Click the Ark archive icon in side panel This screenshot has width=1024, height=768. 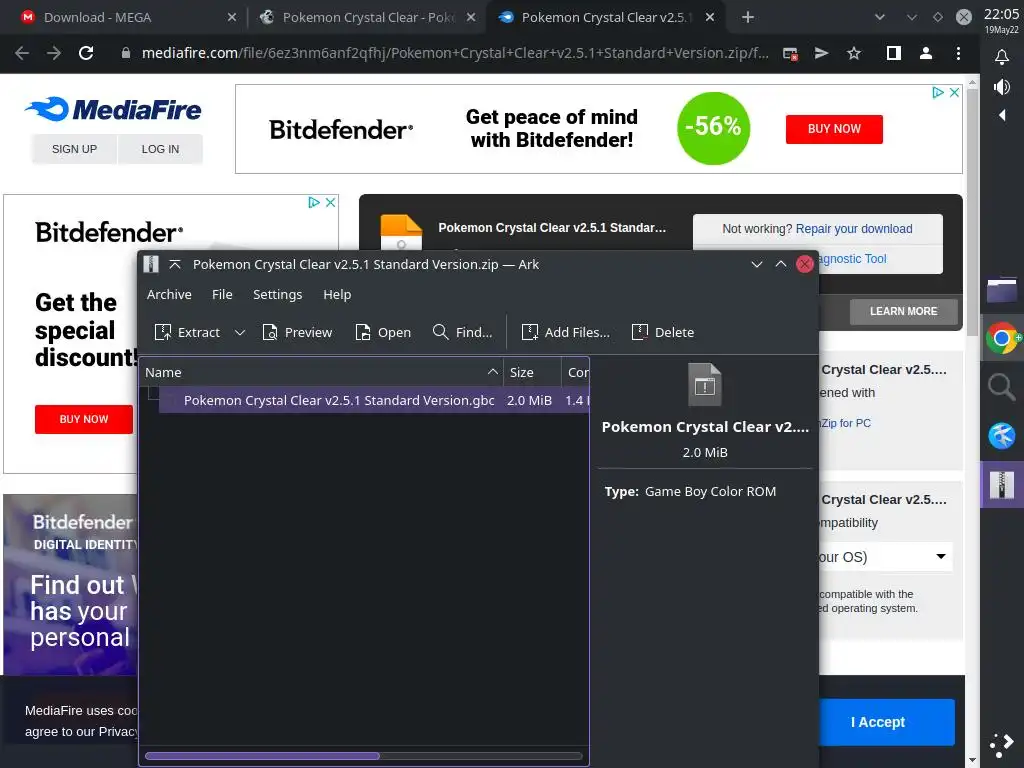tap(1002, 485)
